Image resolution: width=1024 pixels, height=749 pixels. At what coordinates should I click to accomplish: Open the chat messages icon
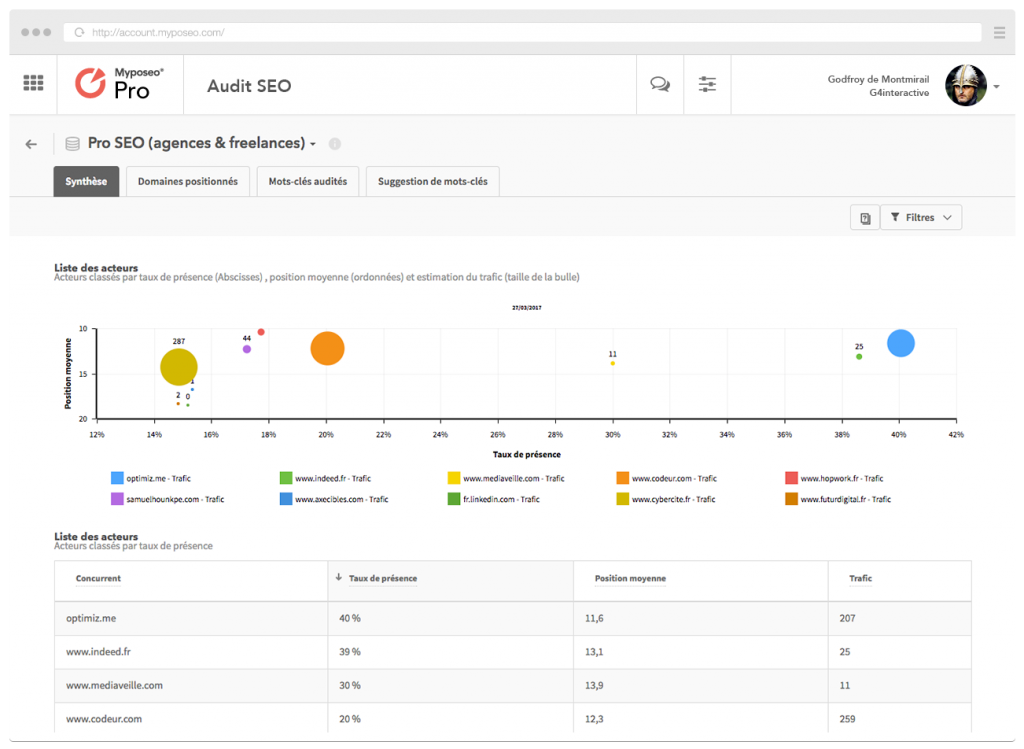coord(660,84)
